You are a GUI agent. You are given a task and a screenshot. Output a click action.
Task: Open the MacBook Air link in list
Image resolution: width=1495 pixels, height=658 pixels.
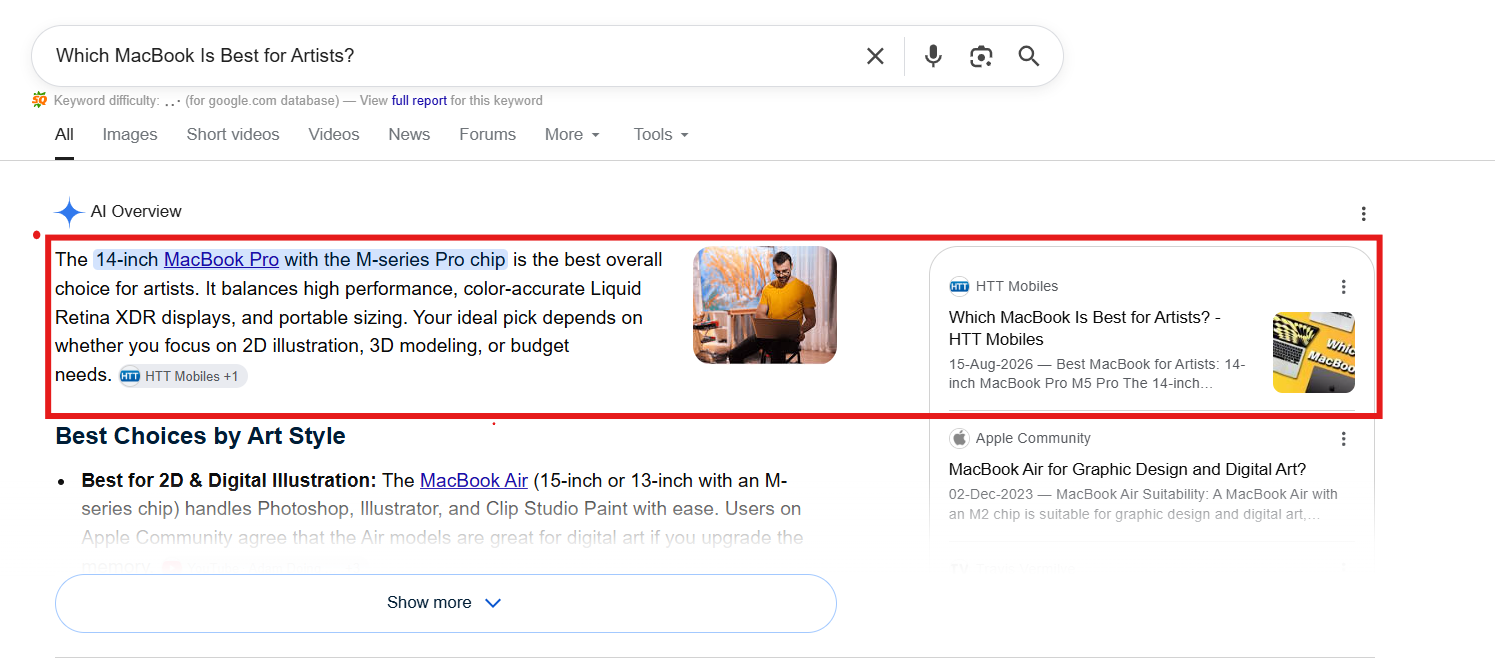click(474, 480)
